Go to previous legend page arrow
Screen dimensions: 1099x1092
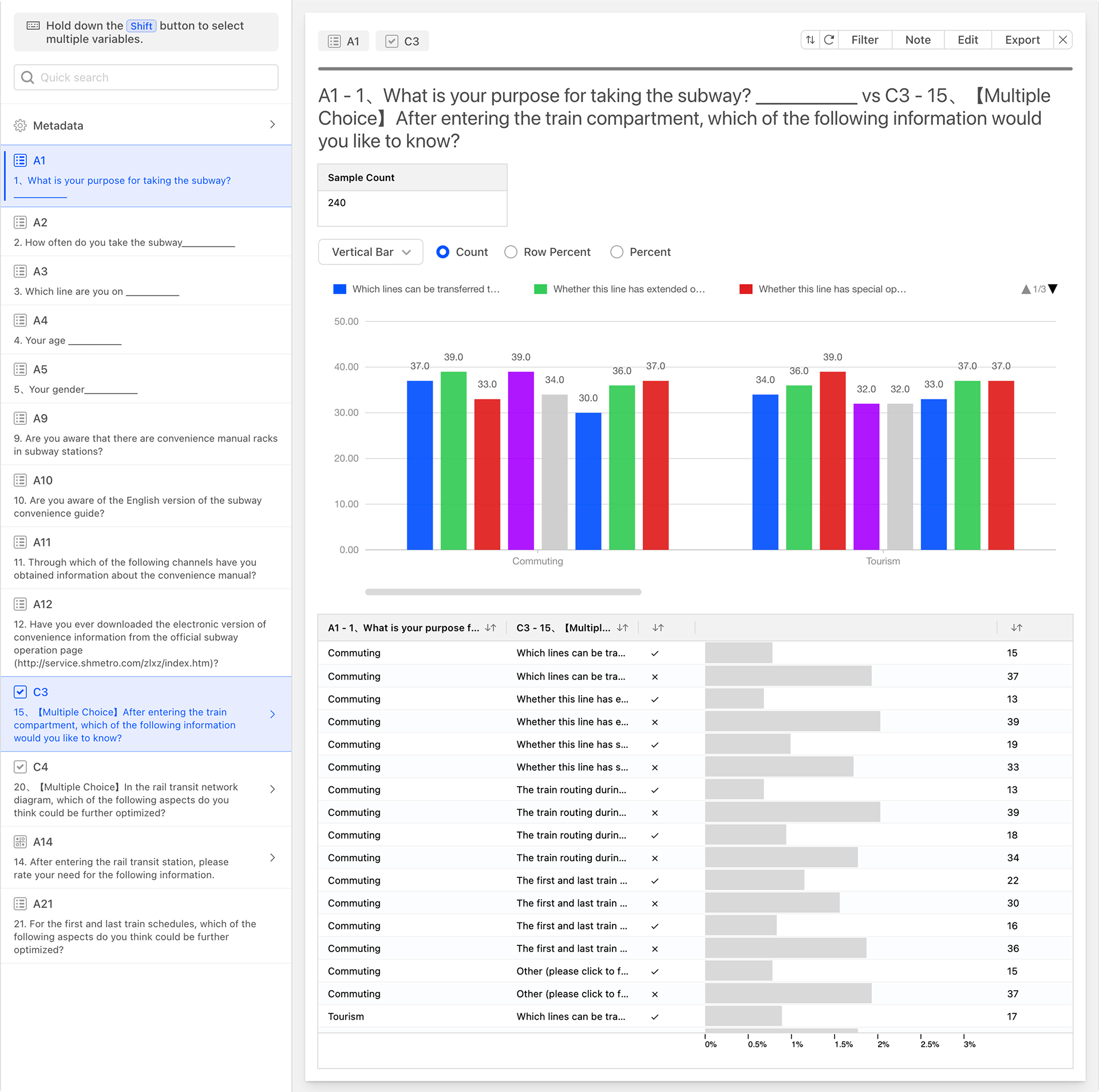(1026, 289)
